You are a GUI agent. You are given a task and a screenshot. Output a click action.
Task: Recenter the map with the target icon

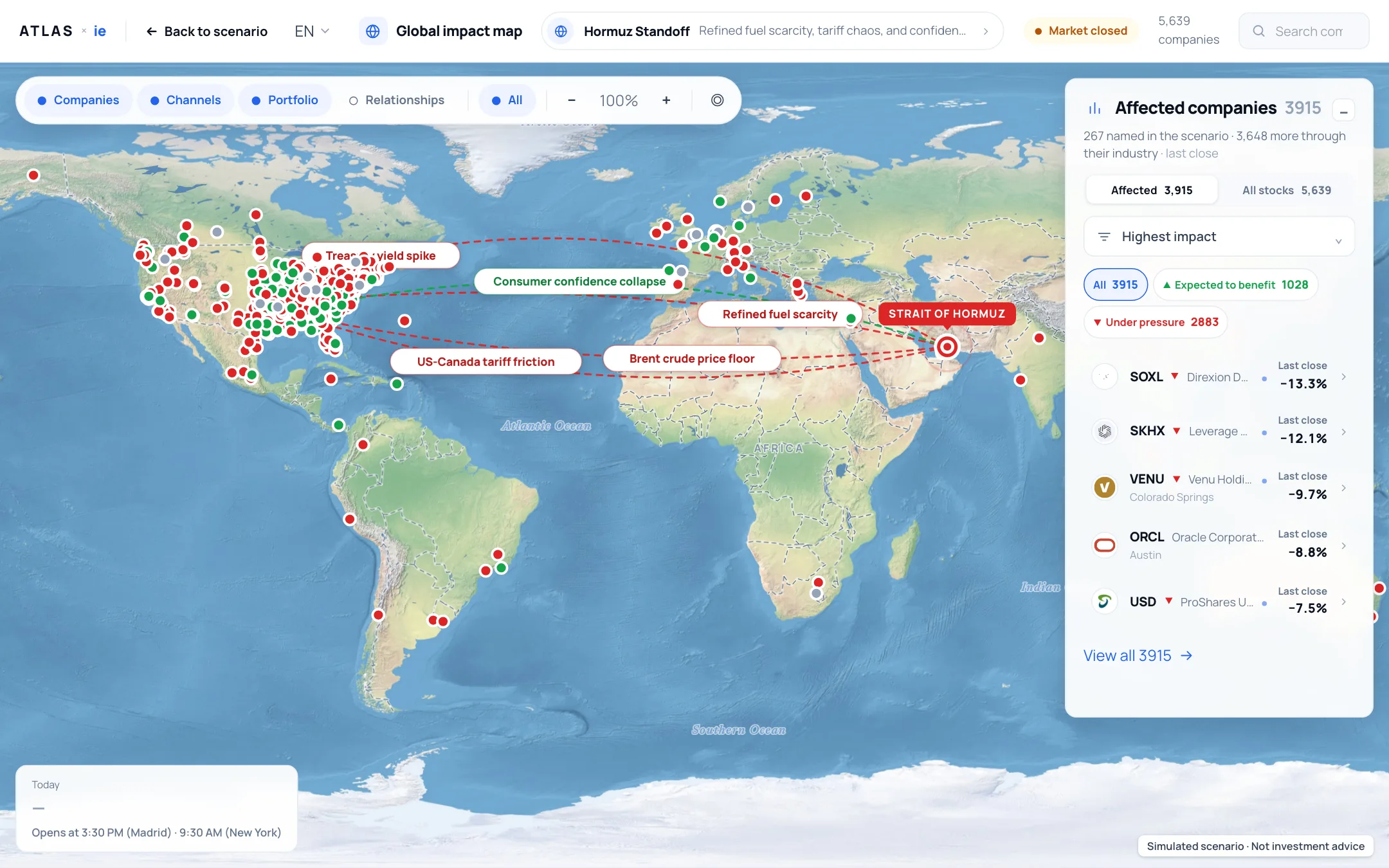tap(718, 100)
